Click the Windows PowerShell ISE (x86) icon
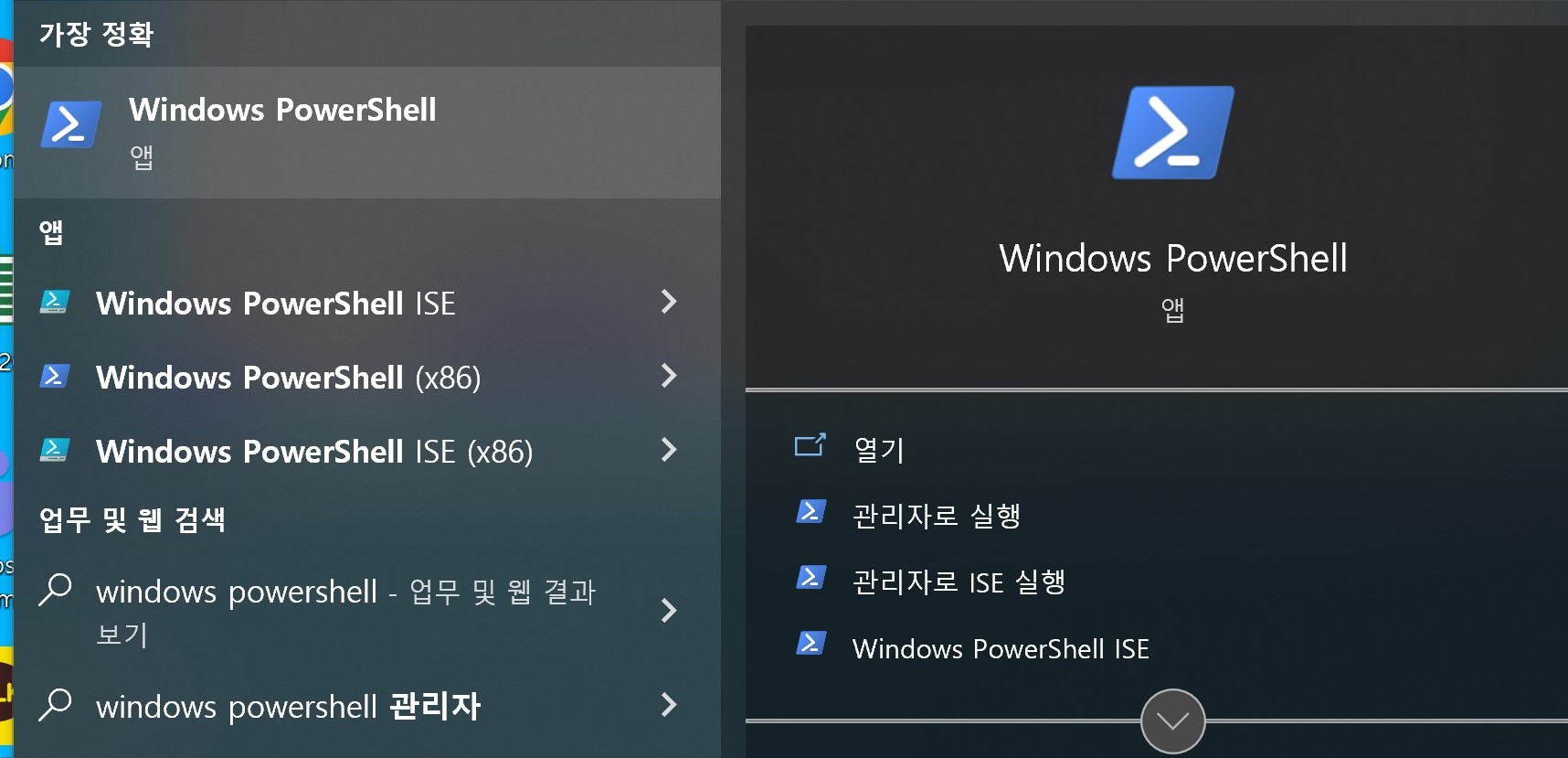 pyautogui.click(x=54, y=450)
